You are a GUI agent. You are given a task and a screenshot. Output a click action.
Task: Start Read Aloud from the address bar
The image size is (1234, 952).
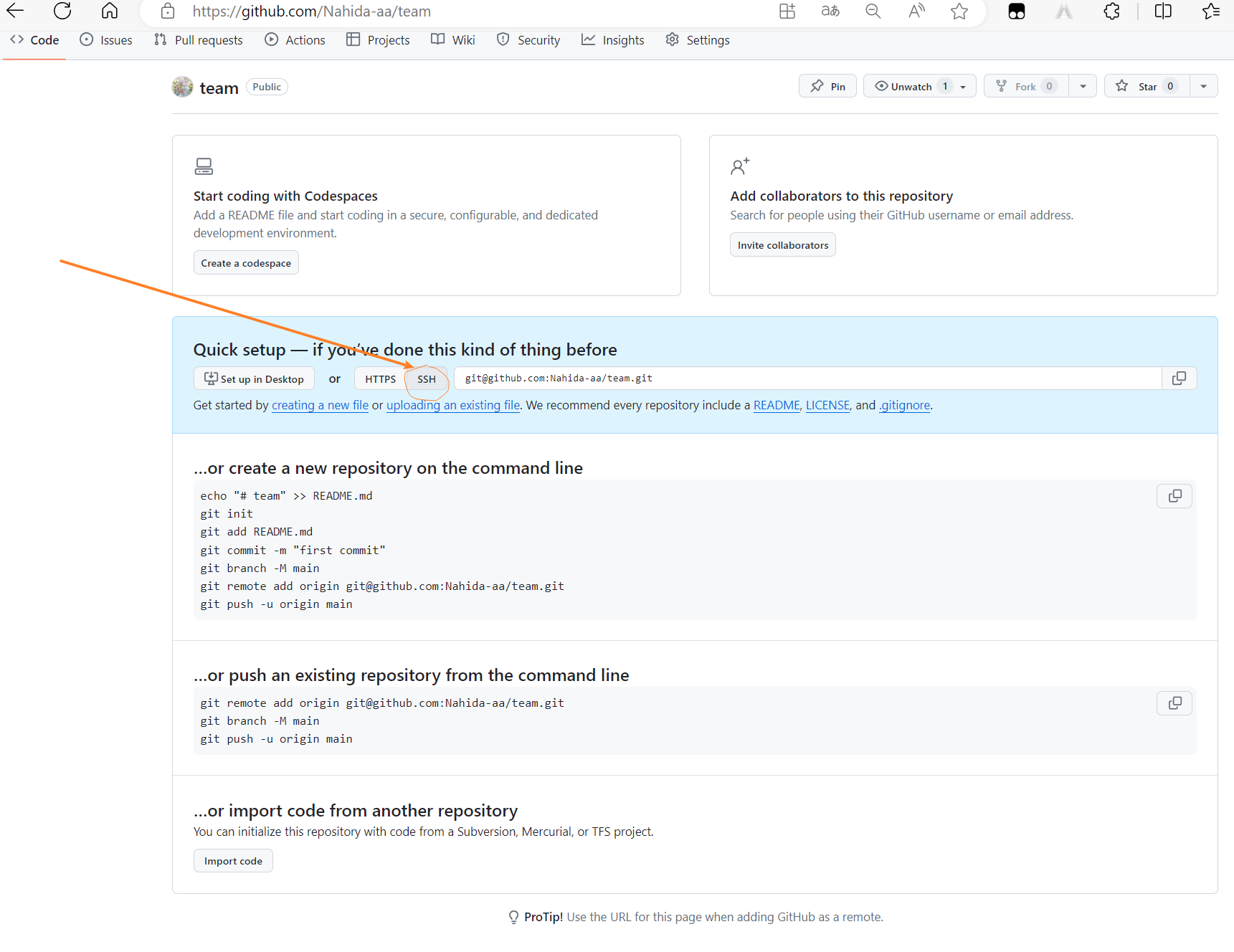coord(916,11)
